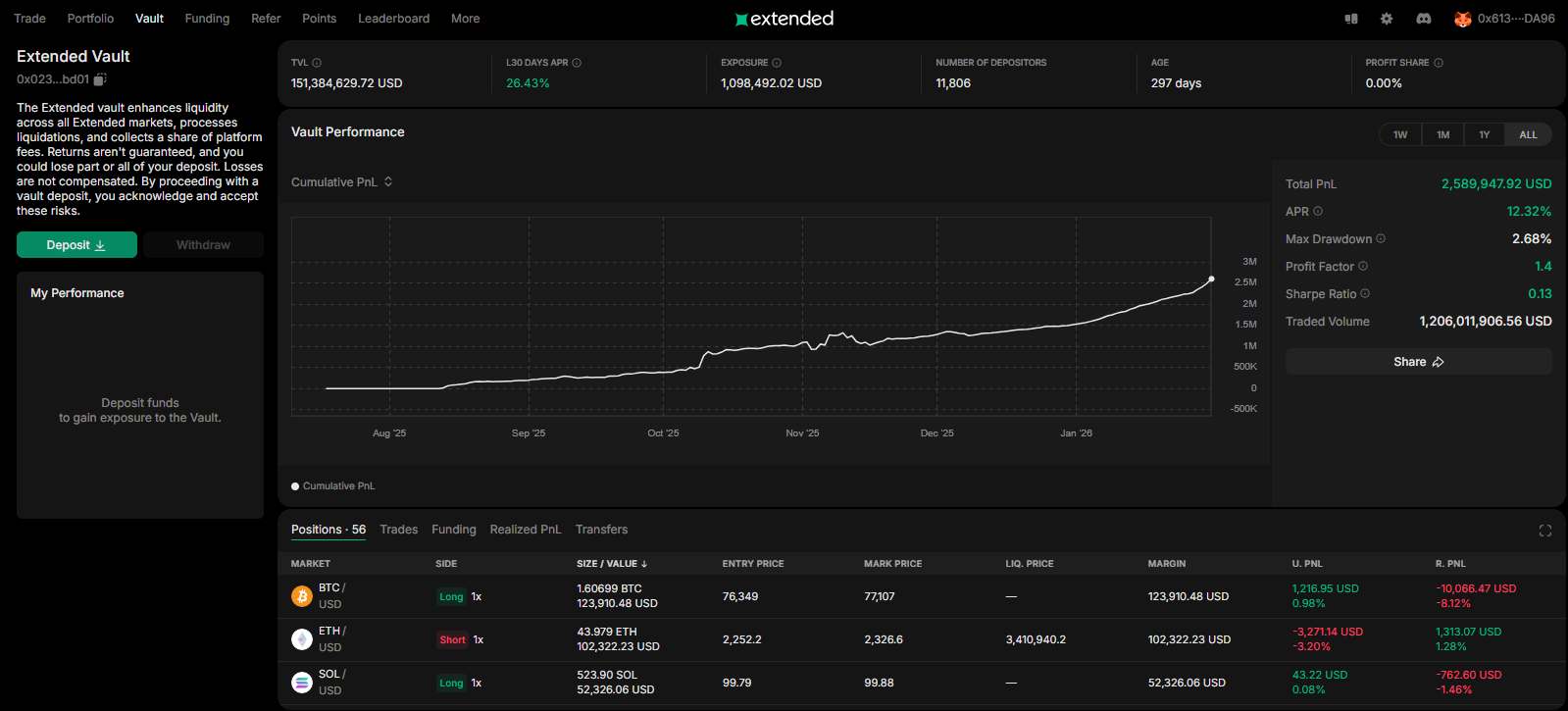1568x711 pixels.
Task: Click the Sharpe Ratio info icon
Action: pyautogui.click(x=1365, y=293)
